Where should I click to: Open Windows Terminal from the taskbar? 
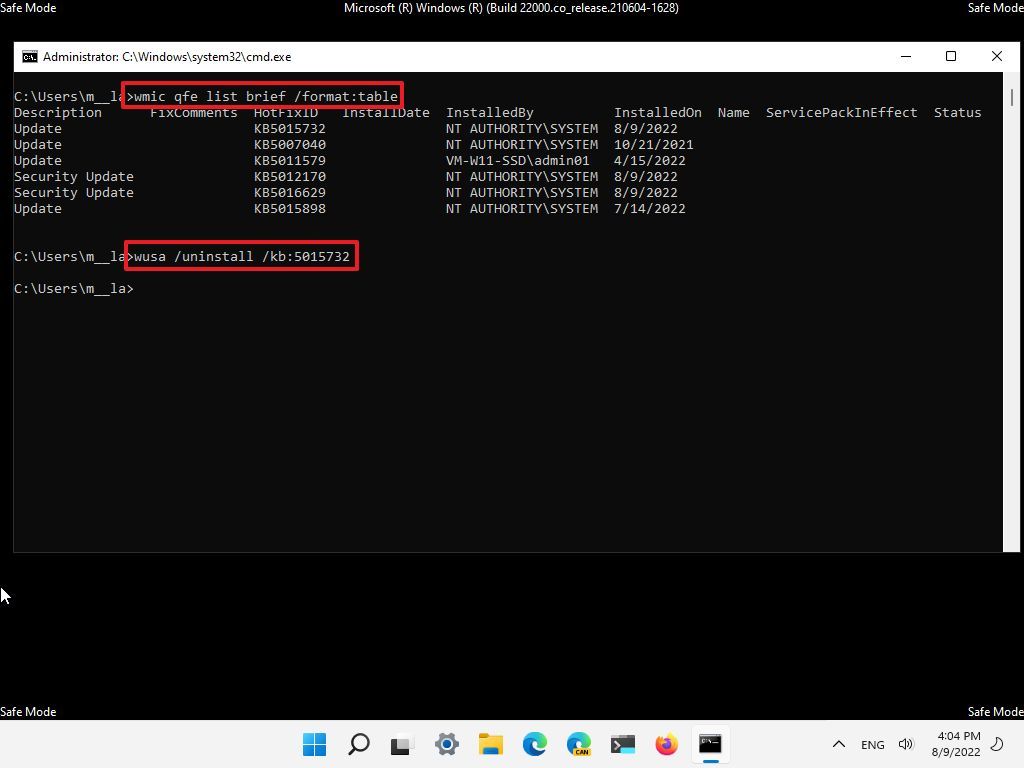tap(623, 744)
